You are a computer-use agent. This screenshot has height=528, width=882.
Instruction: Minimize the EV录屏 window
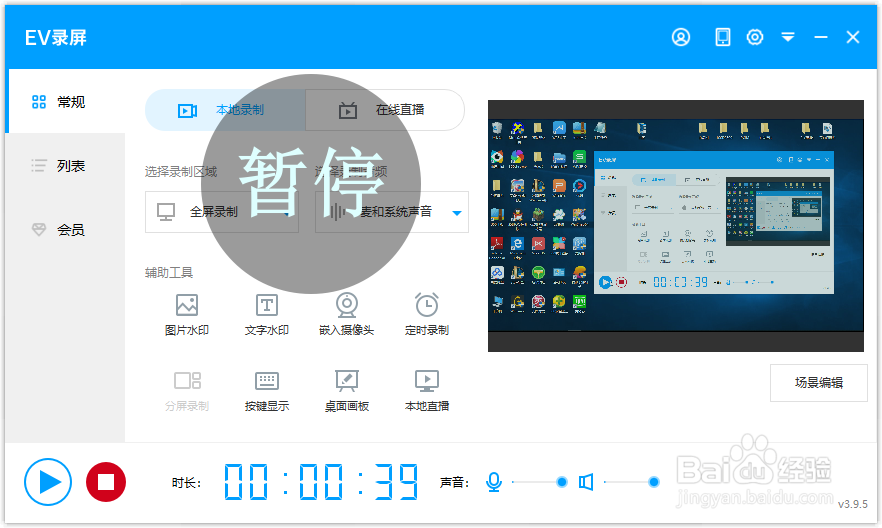(821, 37)
